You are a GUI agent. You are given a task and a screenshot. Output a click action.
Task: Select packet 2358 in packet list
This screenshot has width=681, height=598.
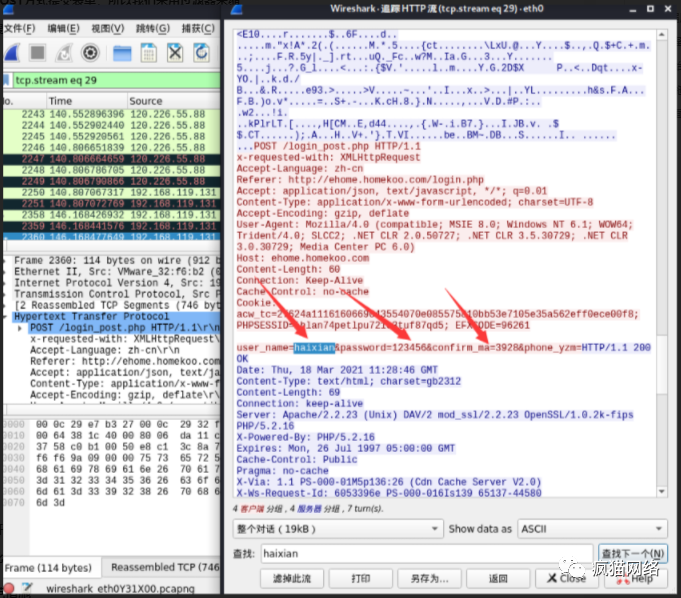tap(112, 215)
